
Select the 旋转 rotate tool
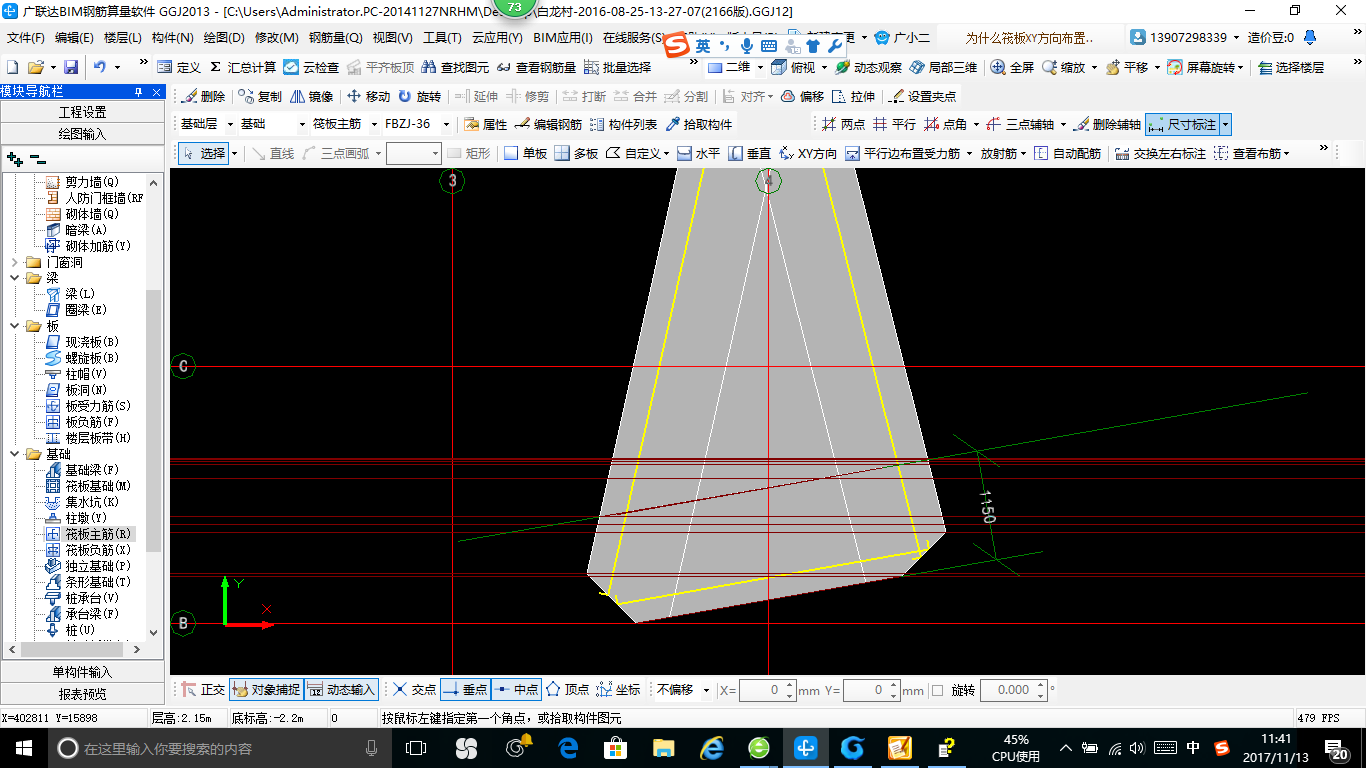pyautogui.click(x=419, y=97)
